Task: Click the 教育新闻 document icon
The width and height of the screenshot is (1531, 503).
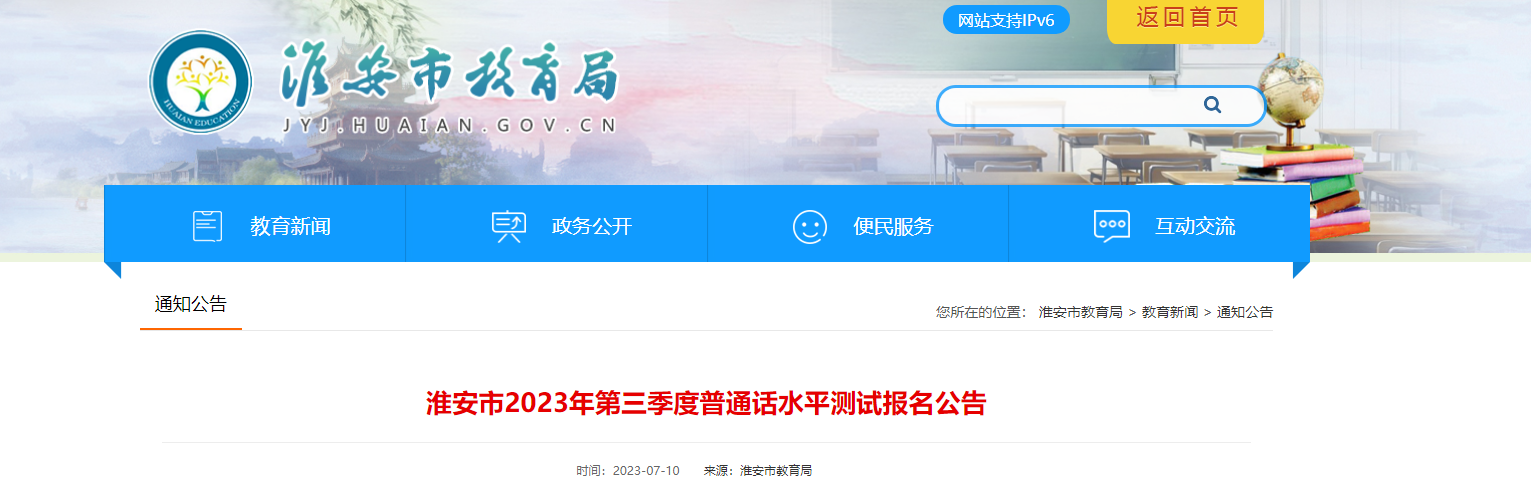Action: [207, 226]
